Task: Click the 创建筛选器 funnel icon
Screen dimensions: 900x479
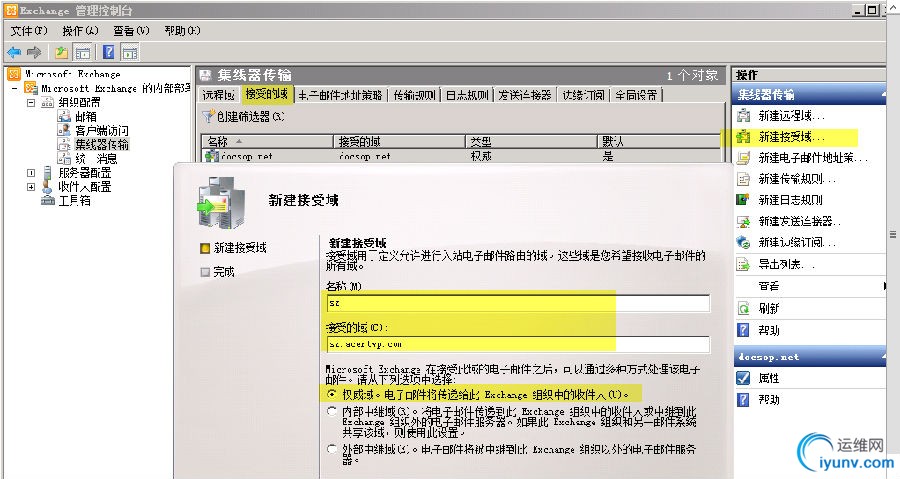Action: pos(208,116)
